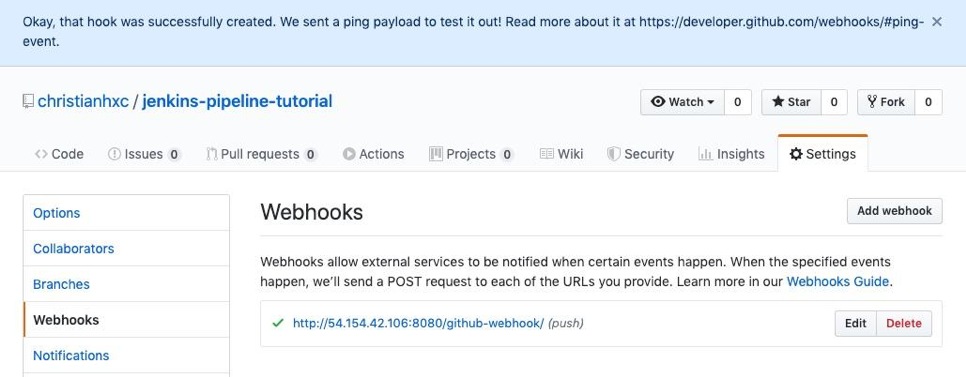Click the fork icon on Fork button
This screenshot has height=377, width=966.
pyautogui.click(x=872, y=102)
